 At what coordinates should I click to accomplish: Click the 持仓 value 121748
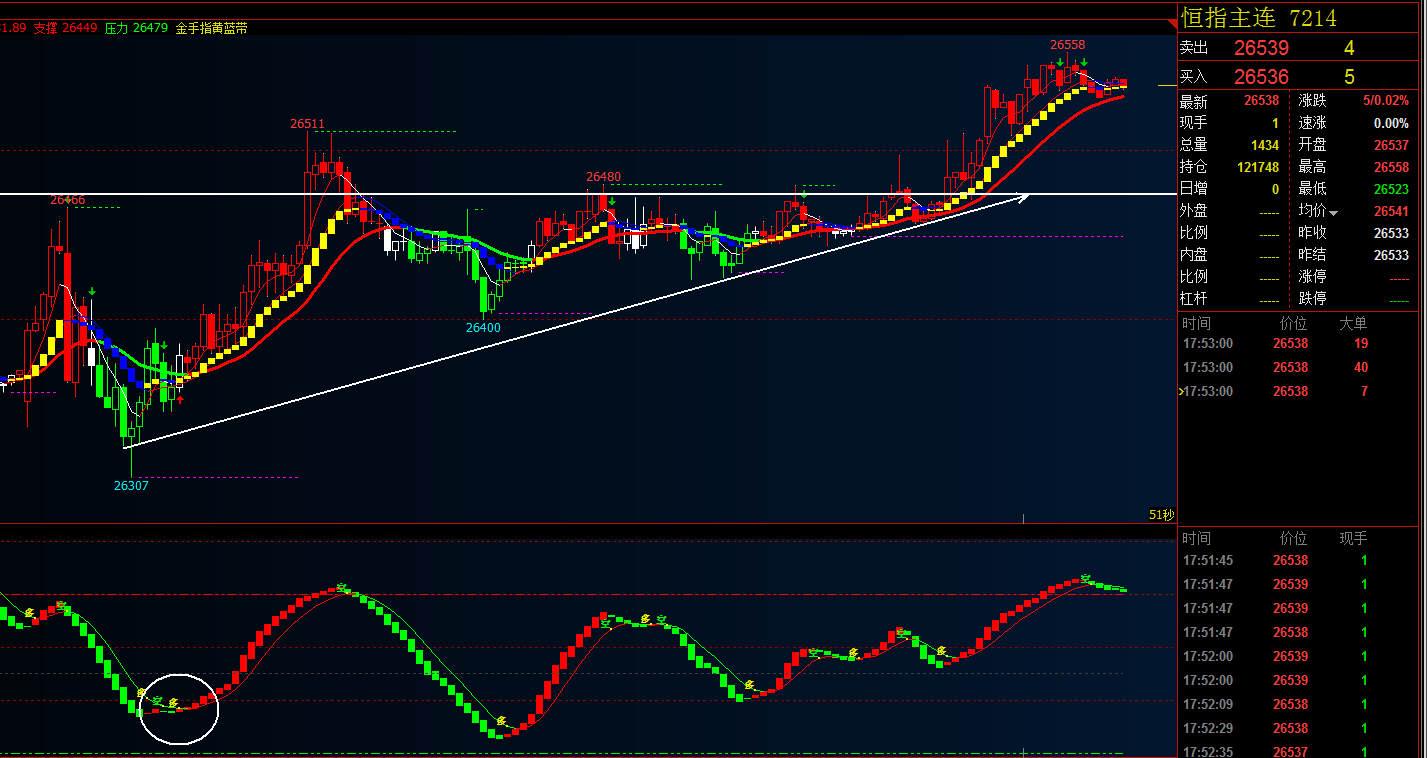pyautogui.click(x=1258, y=167)
